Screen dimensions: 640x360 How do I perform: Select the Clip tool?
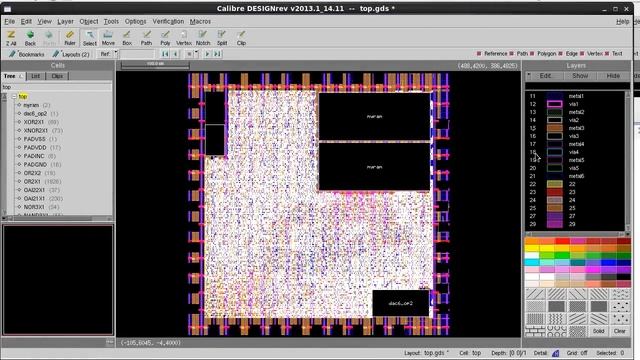click(x=241, y=38)
